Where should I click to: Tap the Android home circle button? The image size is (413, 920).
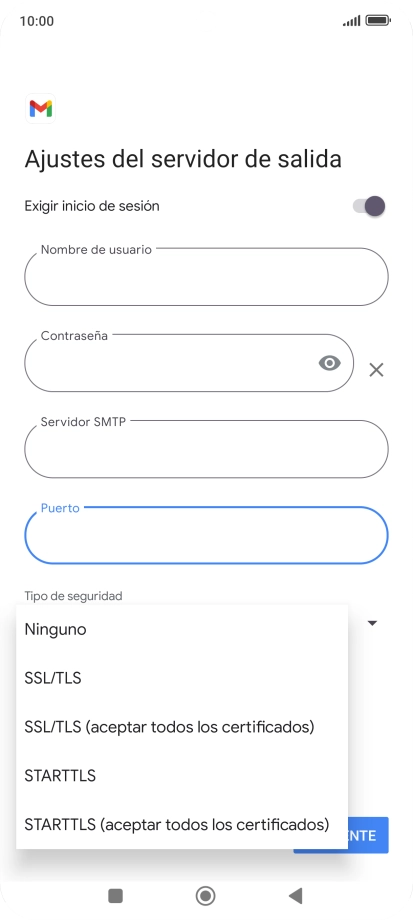point(205,895)
